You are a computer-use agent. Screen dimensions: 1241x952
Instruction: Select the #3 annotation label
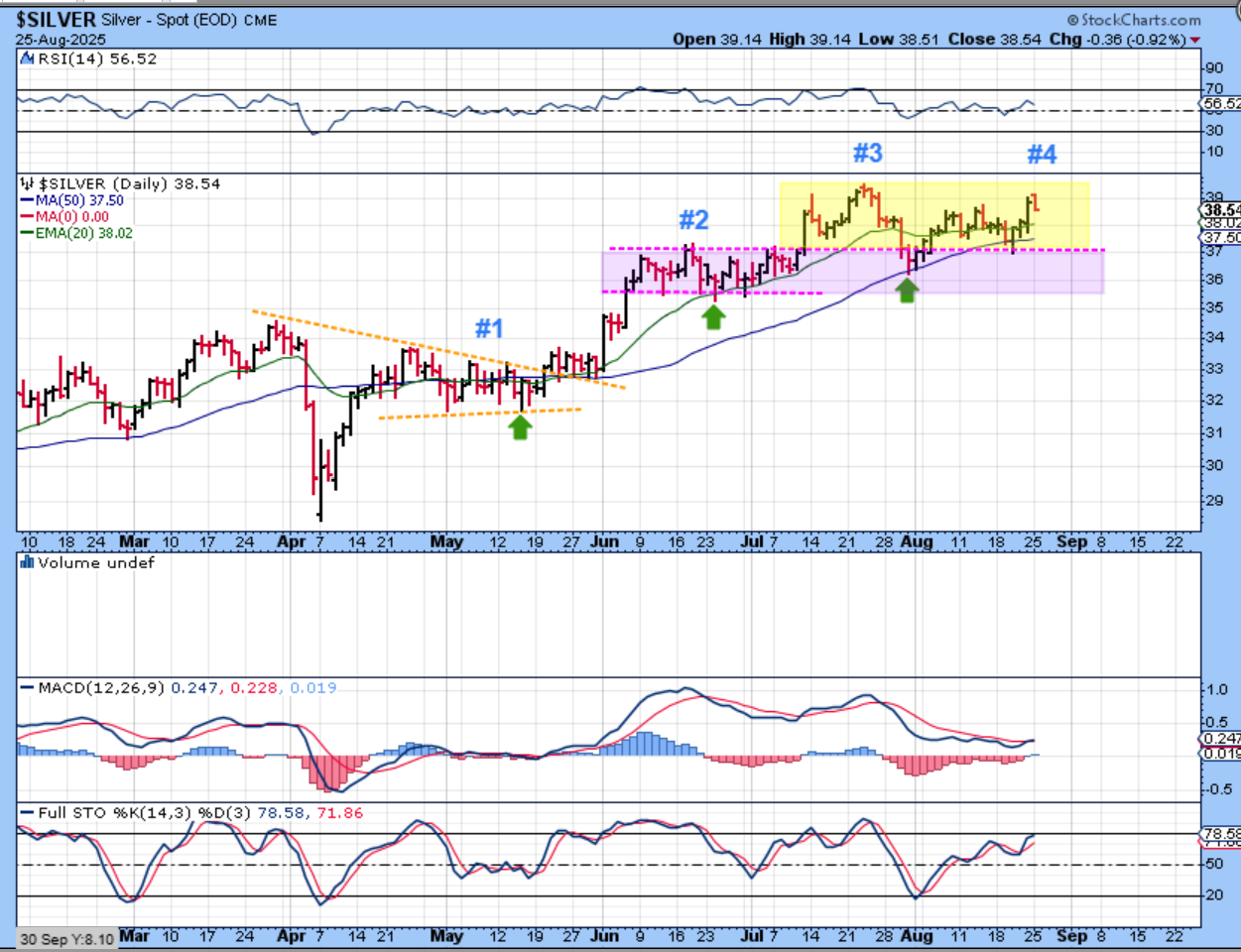[867, 153]
